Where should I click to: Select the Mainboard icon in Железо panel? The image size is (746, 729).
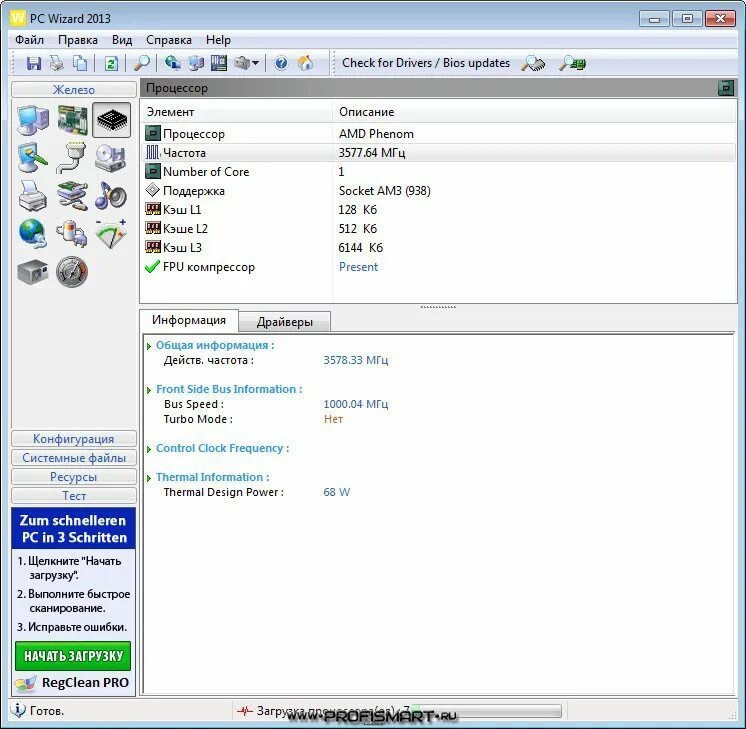[x=72, y=120]
